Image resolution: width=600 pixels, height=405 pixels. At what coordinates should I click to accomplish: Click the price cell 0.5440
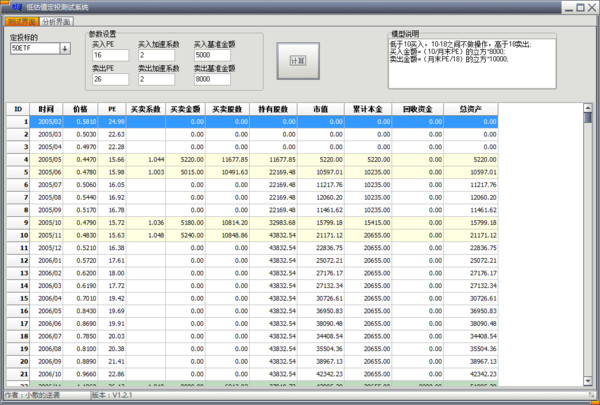click(x=80, y=198)
